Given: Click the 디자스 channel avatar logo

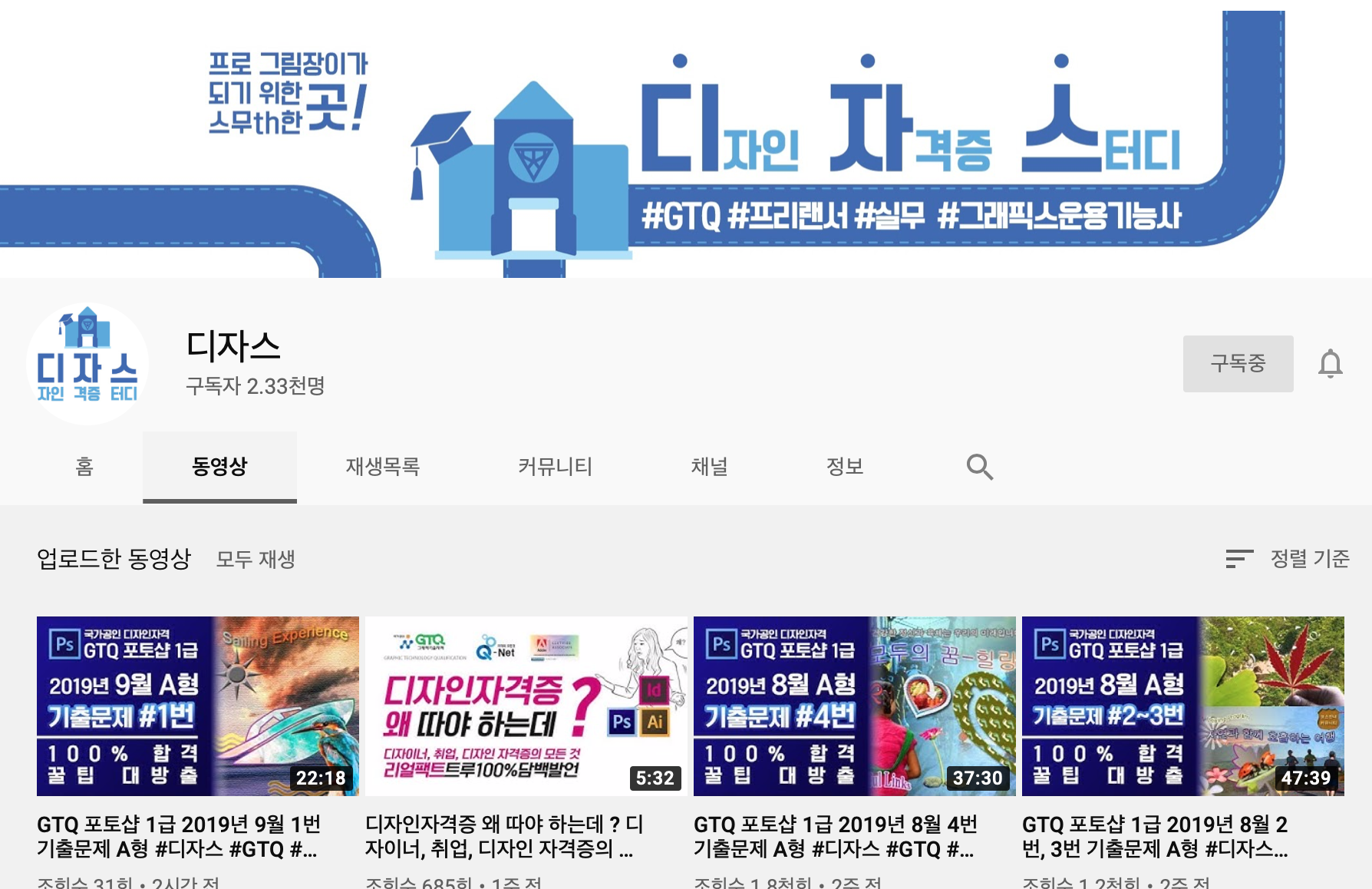Looking at the screenshot, I should pyautogui.click(x=87, y=363).
